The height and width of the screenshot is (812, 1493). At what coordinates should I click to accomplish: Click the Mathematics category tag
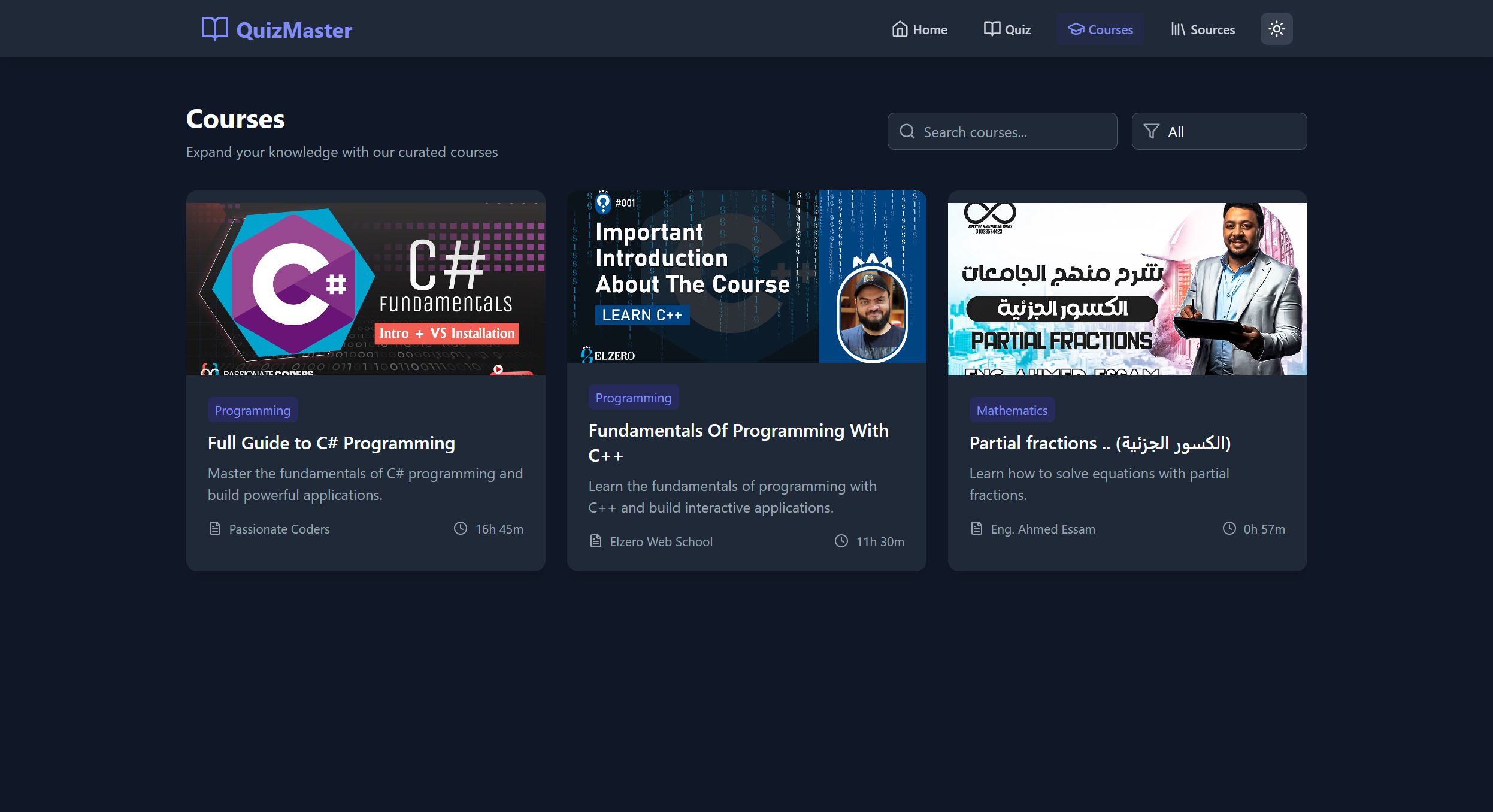1012,410
